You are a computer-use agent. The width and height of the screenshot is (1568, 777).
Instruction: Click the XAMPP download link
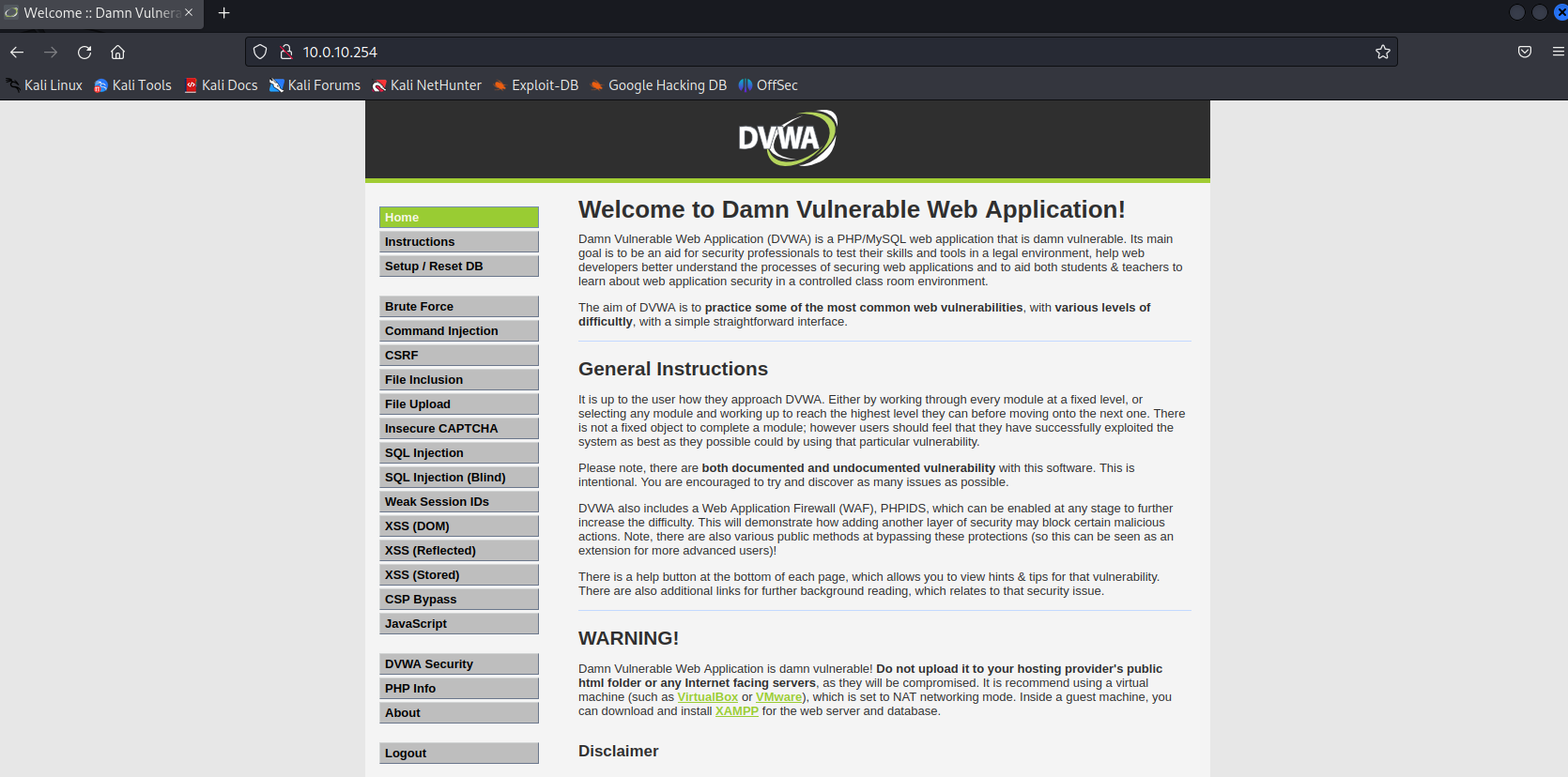(736, 711)
